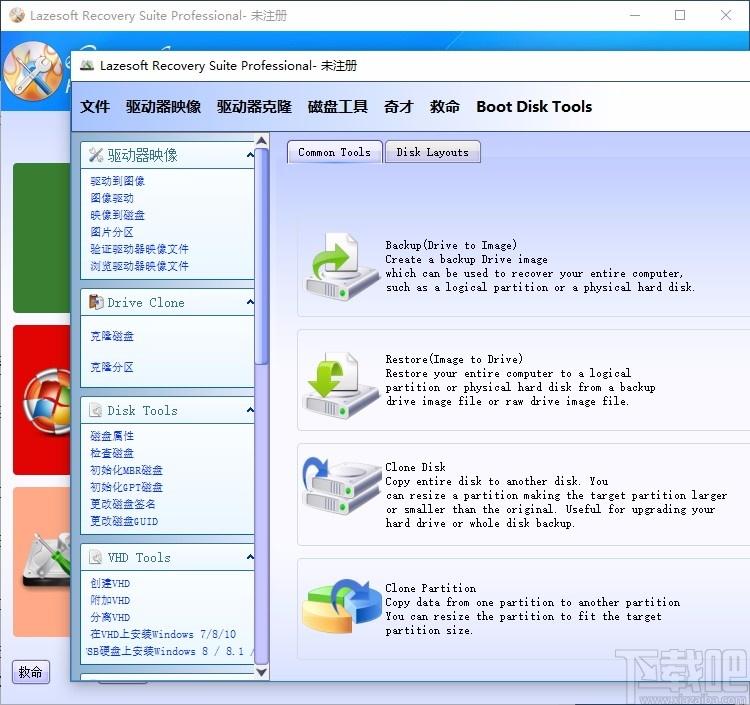750x705 pixels.
Task: Open the 驱动器映像 menu
Action: click(163, 106)
